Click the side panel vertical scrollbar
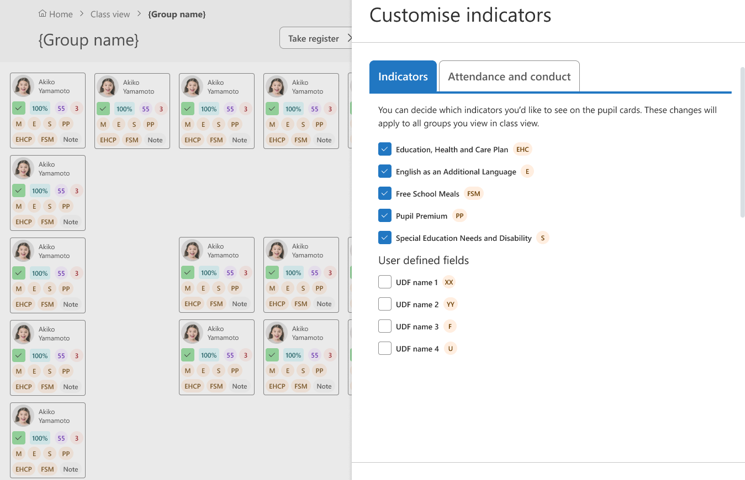The height and width of the screenshot is (480, 745). (741, 140)
